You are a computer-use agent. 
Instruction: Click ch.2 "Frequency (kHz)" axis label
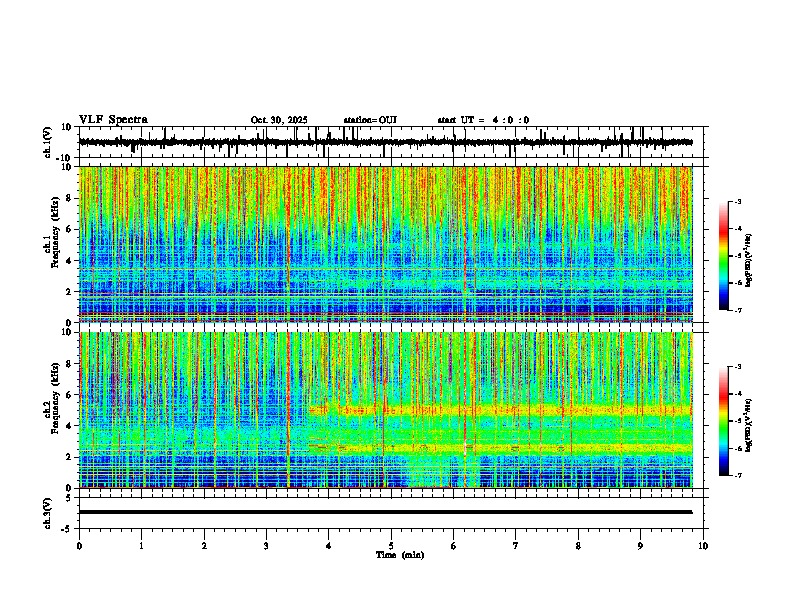tap(55, 398)
